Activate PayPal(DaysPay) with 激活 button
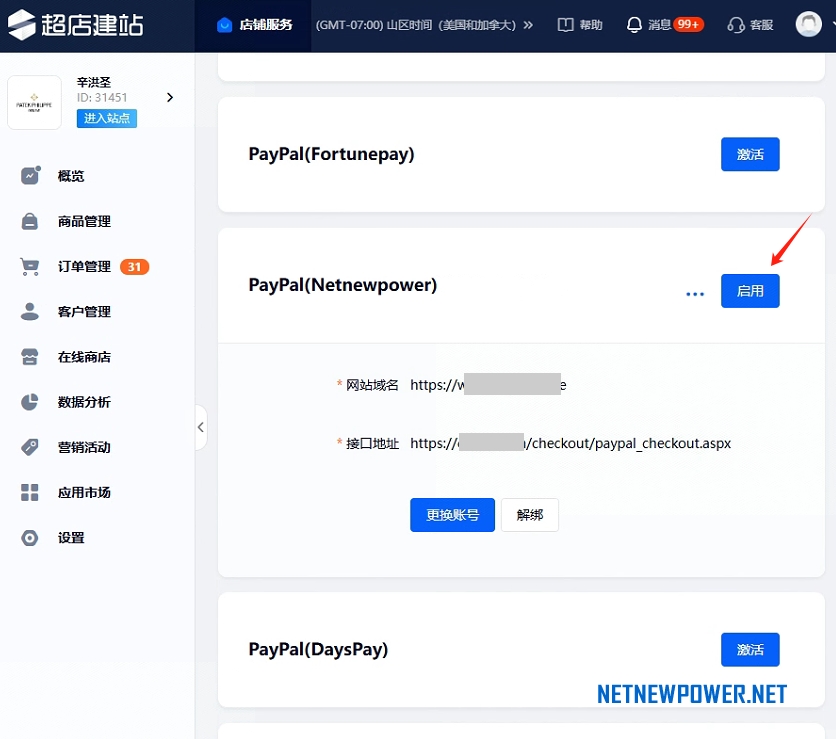This screenshot has height=739, width=836. point(750,649)
